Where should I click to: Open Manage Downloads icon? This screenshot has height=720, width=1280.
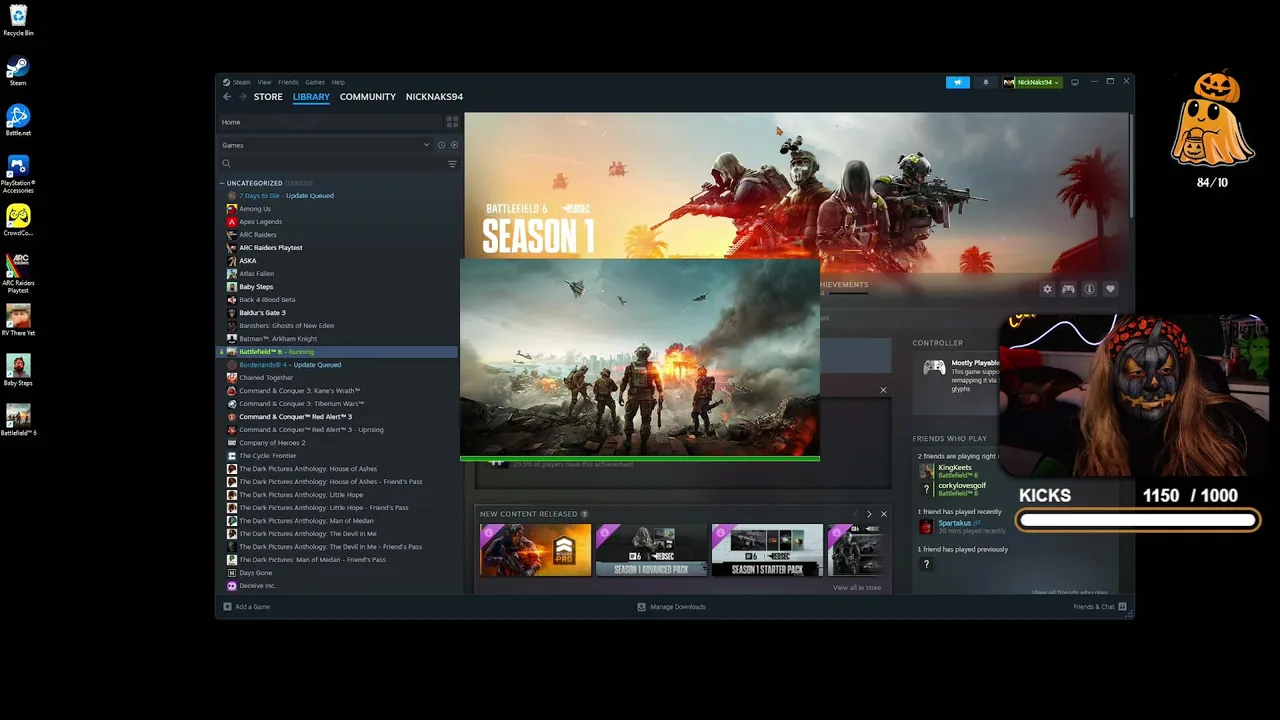[642, 607]
